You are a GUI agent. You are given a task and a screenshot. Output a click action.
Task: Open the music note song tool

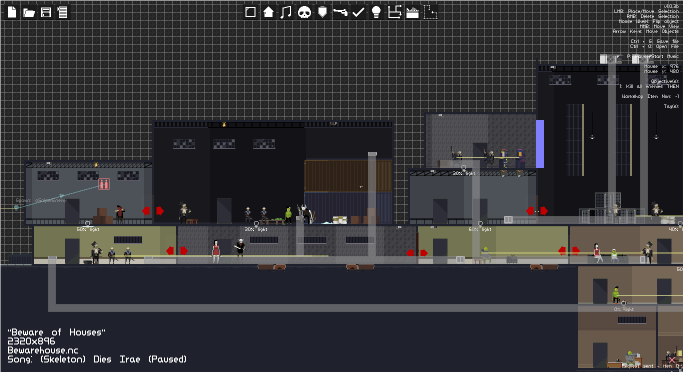(286, 12)
